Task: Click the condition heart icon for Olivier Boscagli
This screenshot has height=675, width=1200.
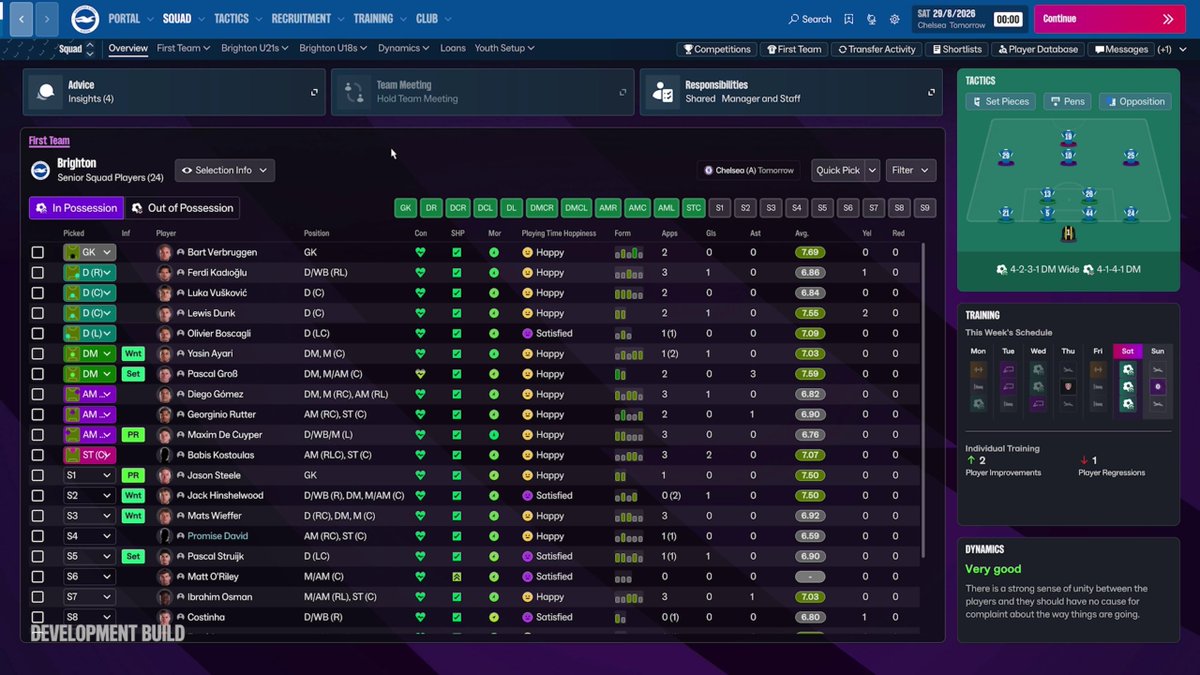Action: click(x=420, y=333)
